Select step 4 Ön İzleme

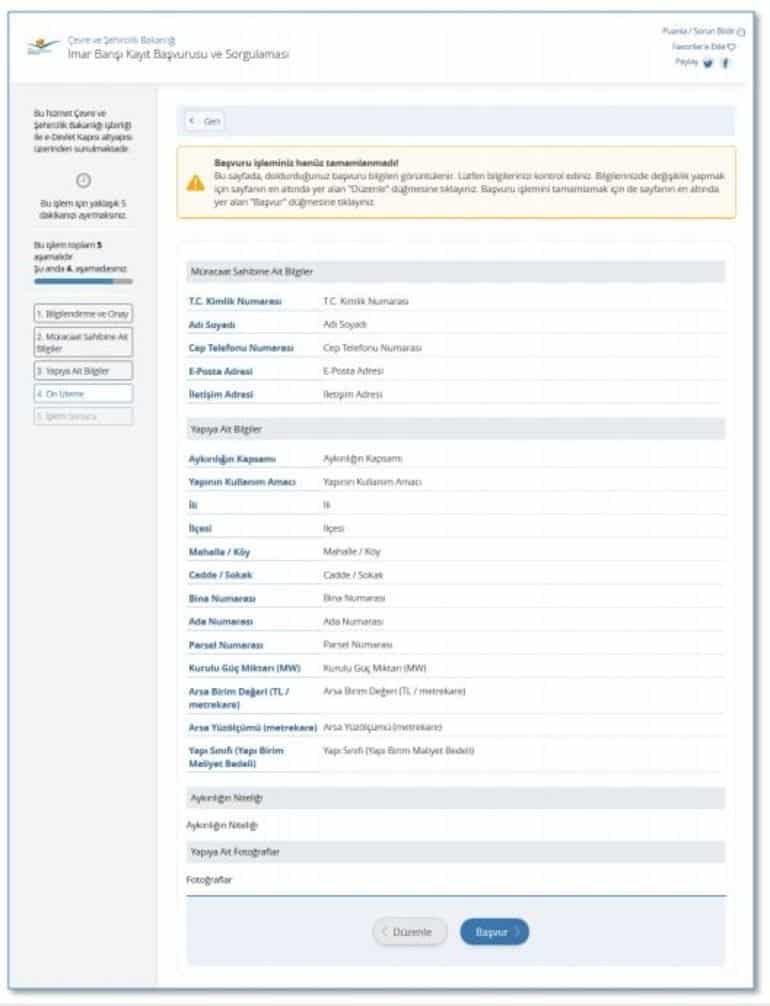83,394
